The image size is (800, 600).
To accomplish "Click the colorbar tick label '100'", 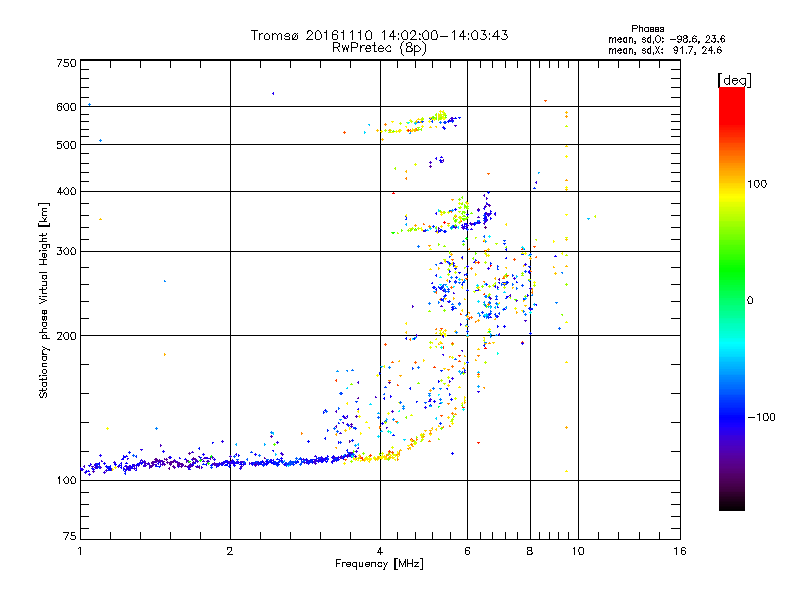I will (757, 184).
